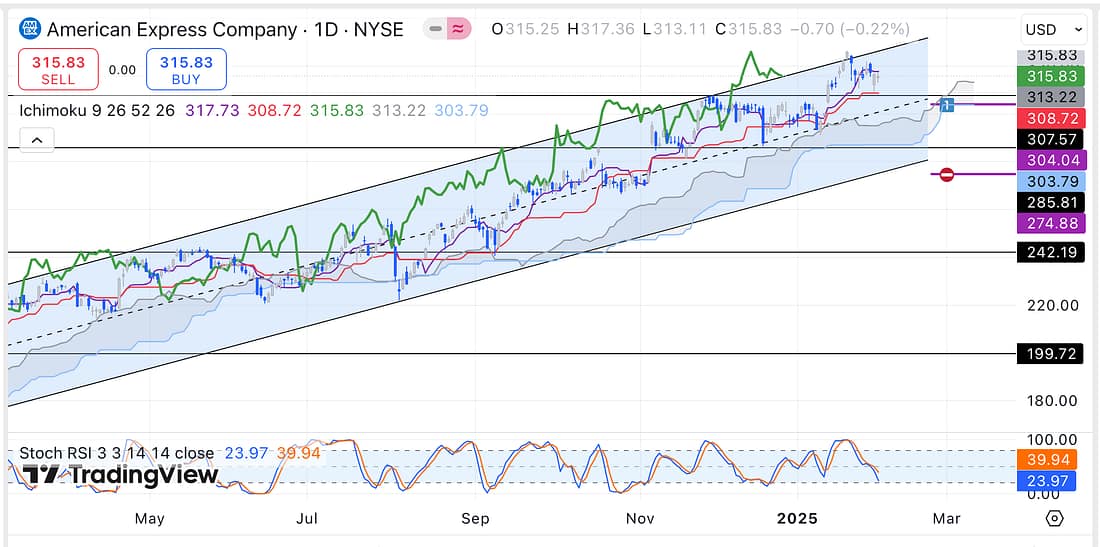
Task: Open the USD currency dropdown
Action: point(1054,30)
